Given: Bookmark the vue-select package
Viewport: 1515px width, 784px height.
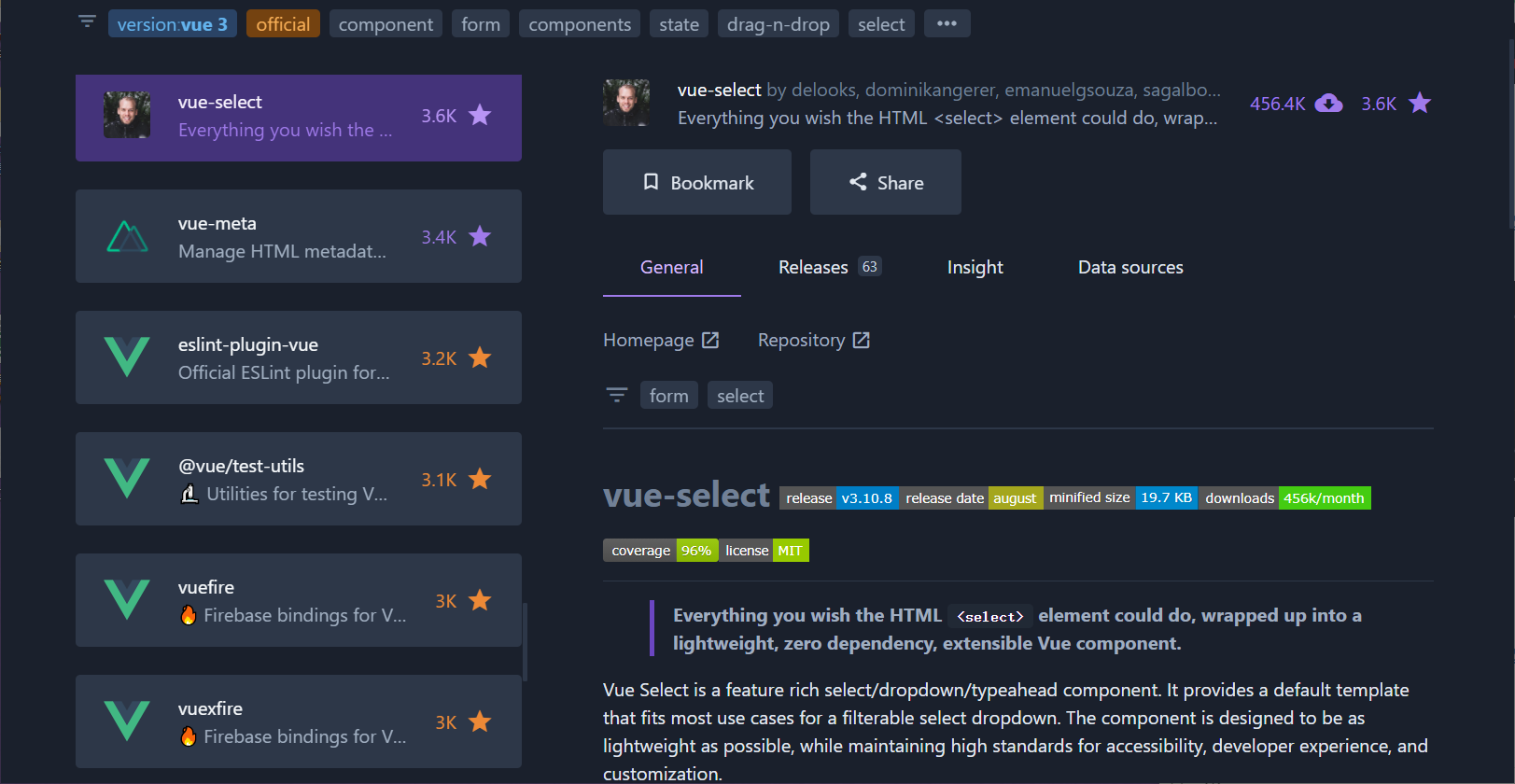Looking at the screenshot, I should [697, 182].
